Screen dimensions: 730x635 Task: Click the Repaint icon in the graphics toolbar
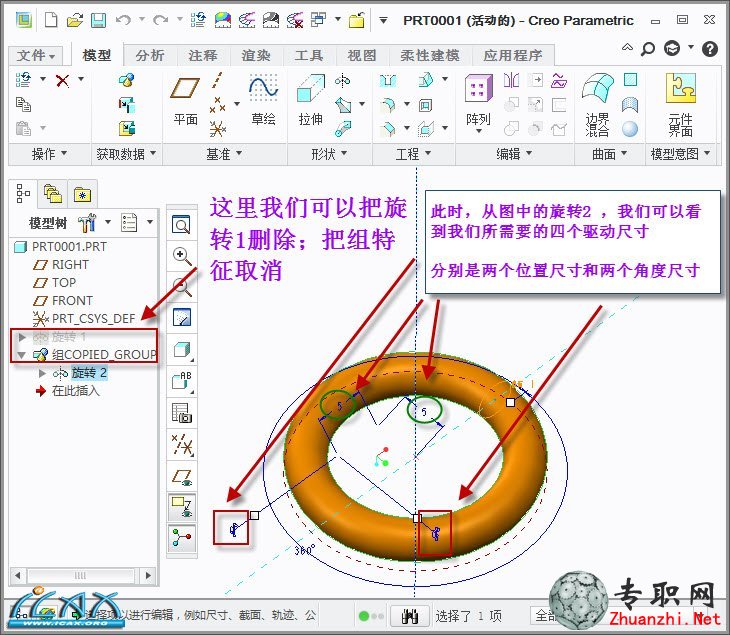tap(182, 317)
